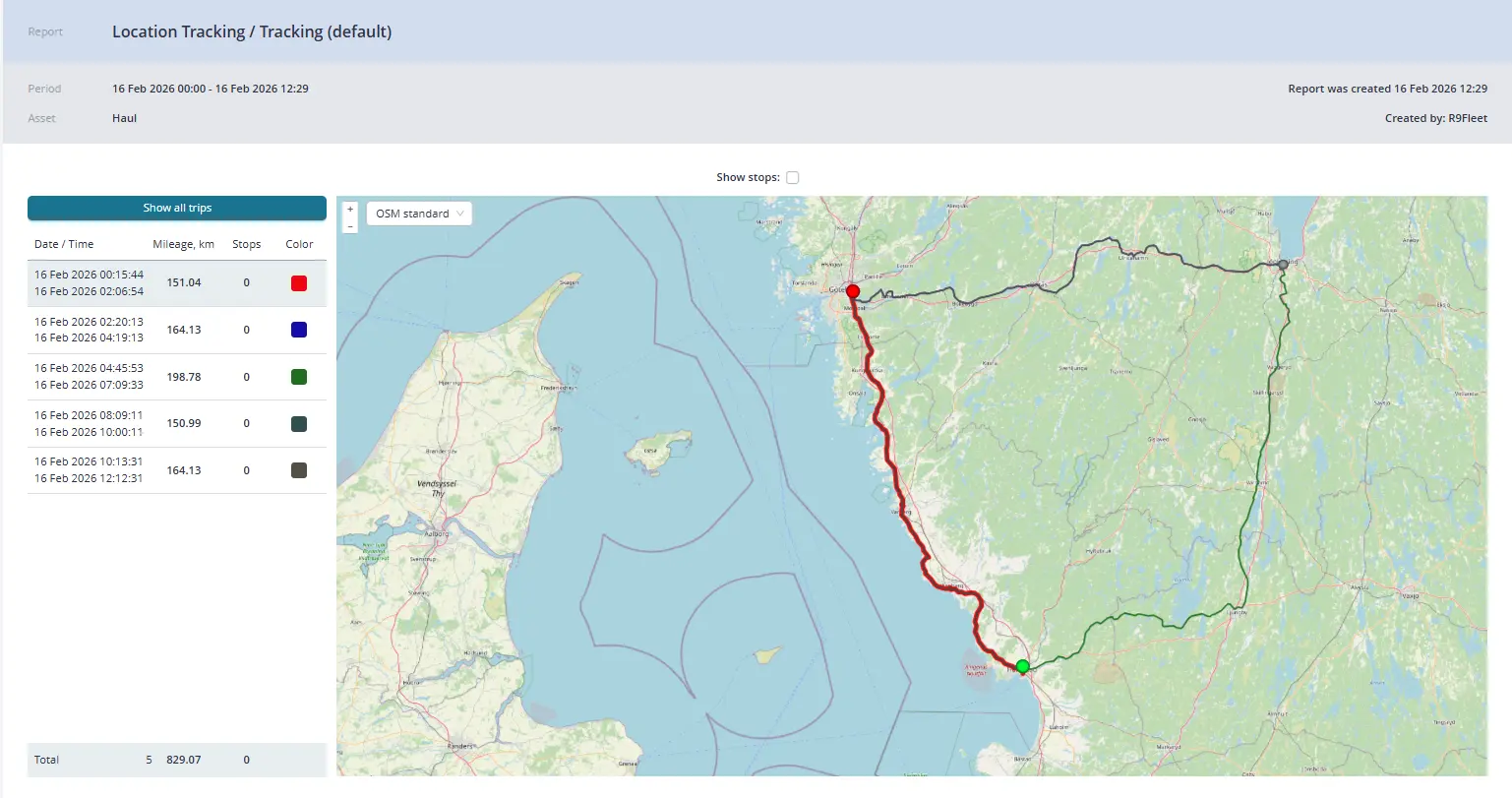Enable the Show stops checkbox
Screen dimensions: 1512x798
(x=793, y=178)
